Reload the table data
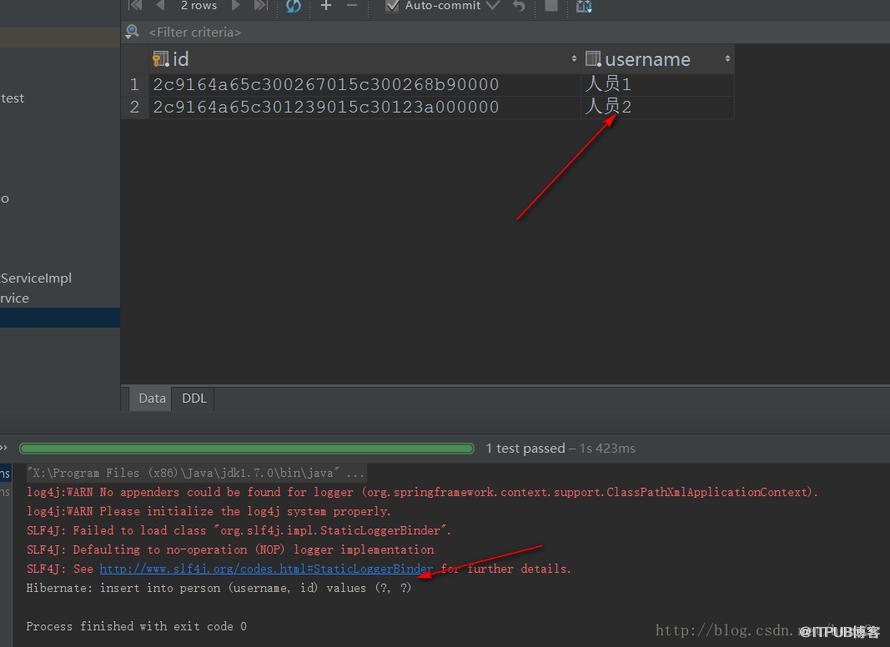The height and width of the screenshot is (647, 890). tap(293, 6)
